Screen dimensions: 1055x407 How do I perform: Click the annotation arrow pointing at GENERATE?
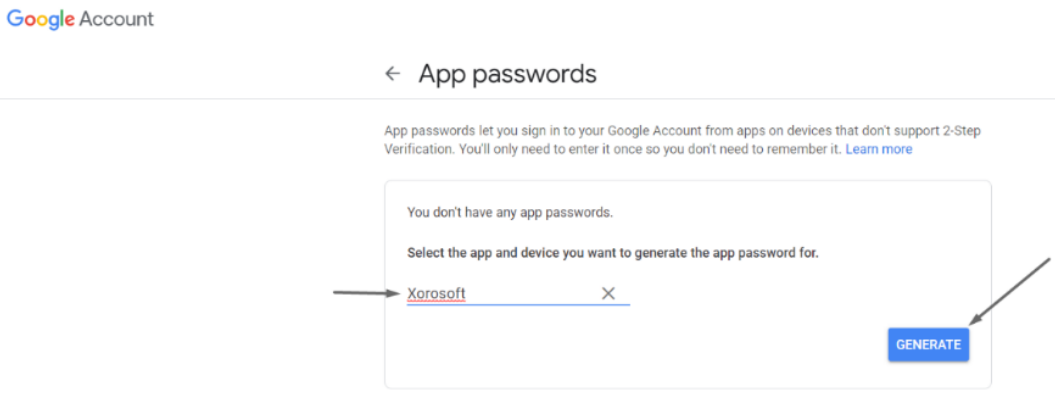click(1009, 291)
